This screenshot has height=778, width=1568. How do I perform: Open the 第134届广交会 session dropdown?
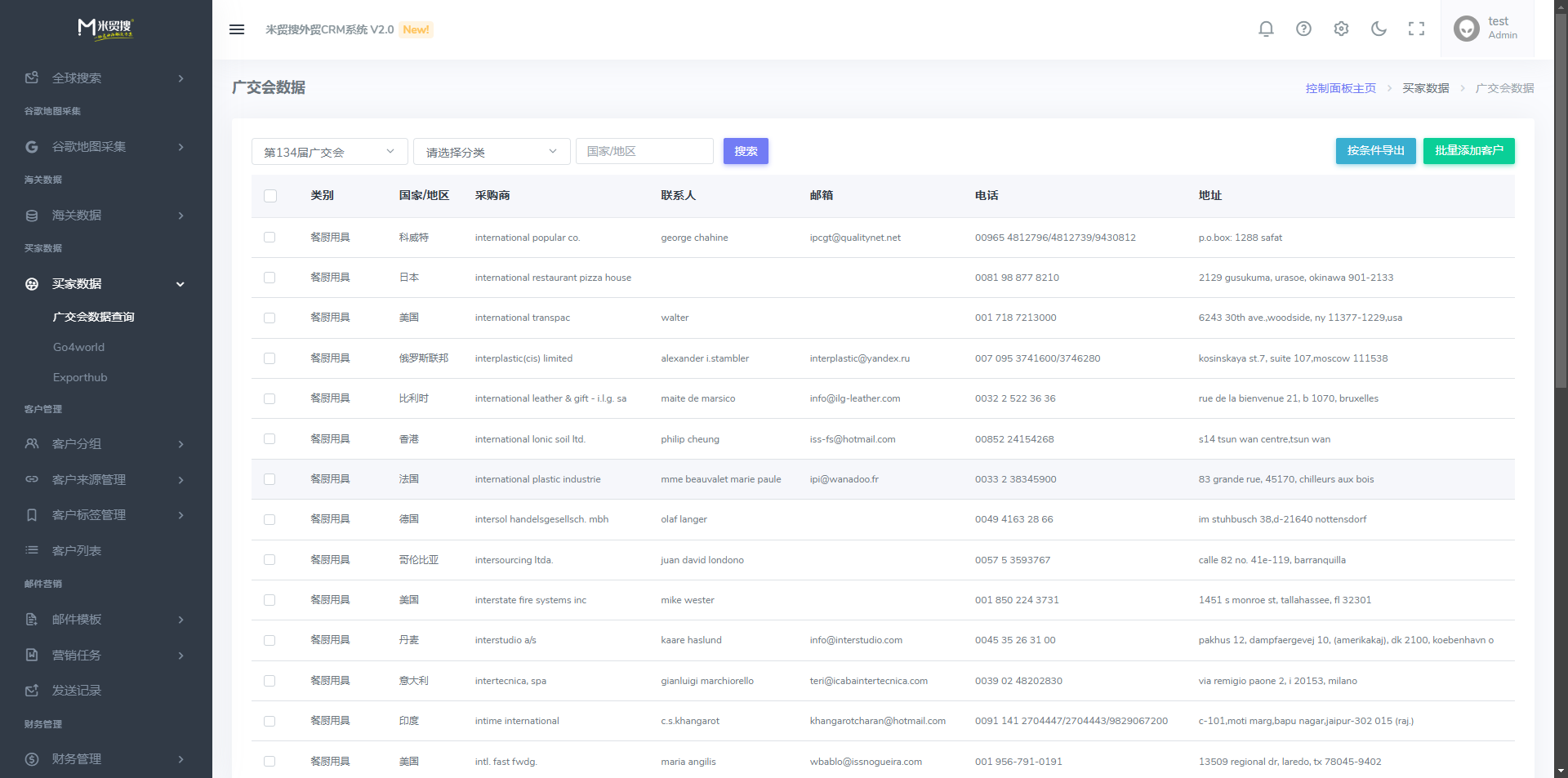pyautogui.click(x=329, y=152)
